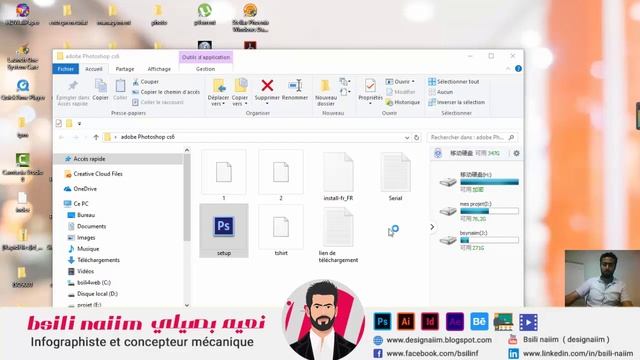Open Propriétés from the ribbon
The image size is (640, 360).
click(x=370, y=91)
